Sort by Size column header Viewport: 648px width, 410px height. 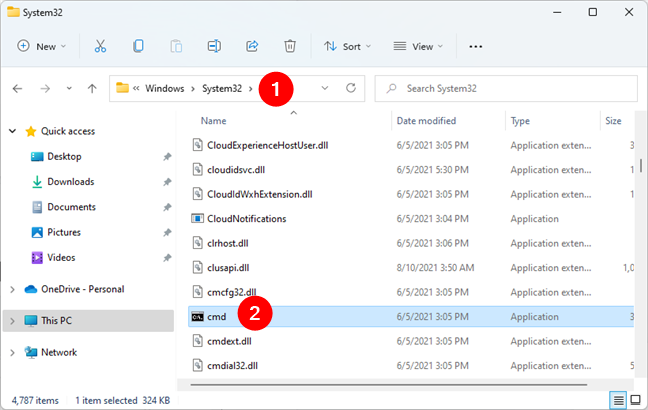pyautogui.click(x=613, y=121)
